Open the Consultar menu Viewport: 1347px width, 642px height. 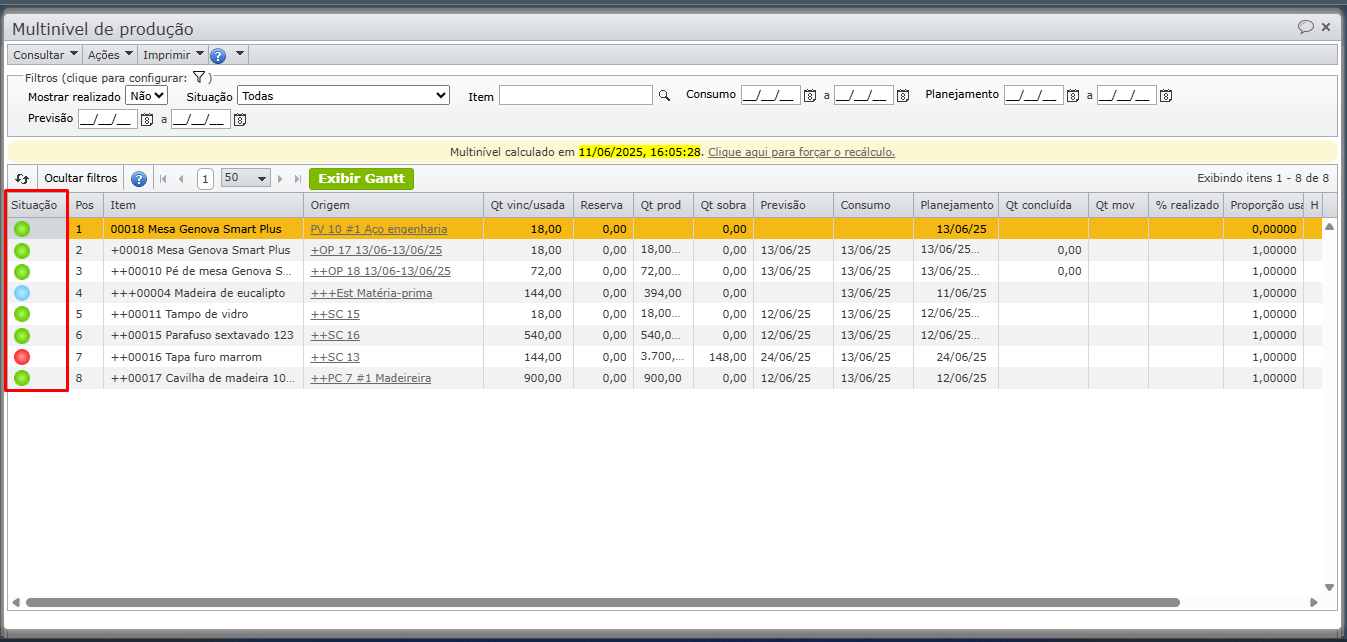click(45, 55)
